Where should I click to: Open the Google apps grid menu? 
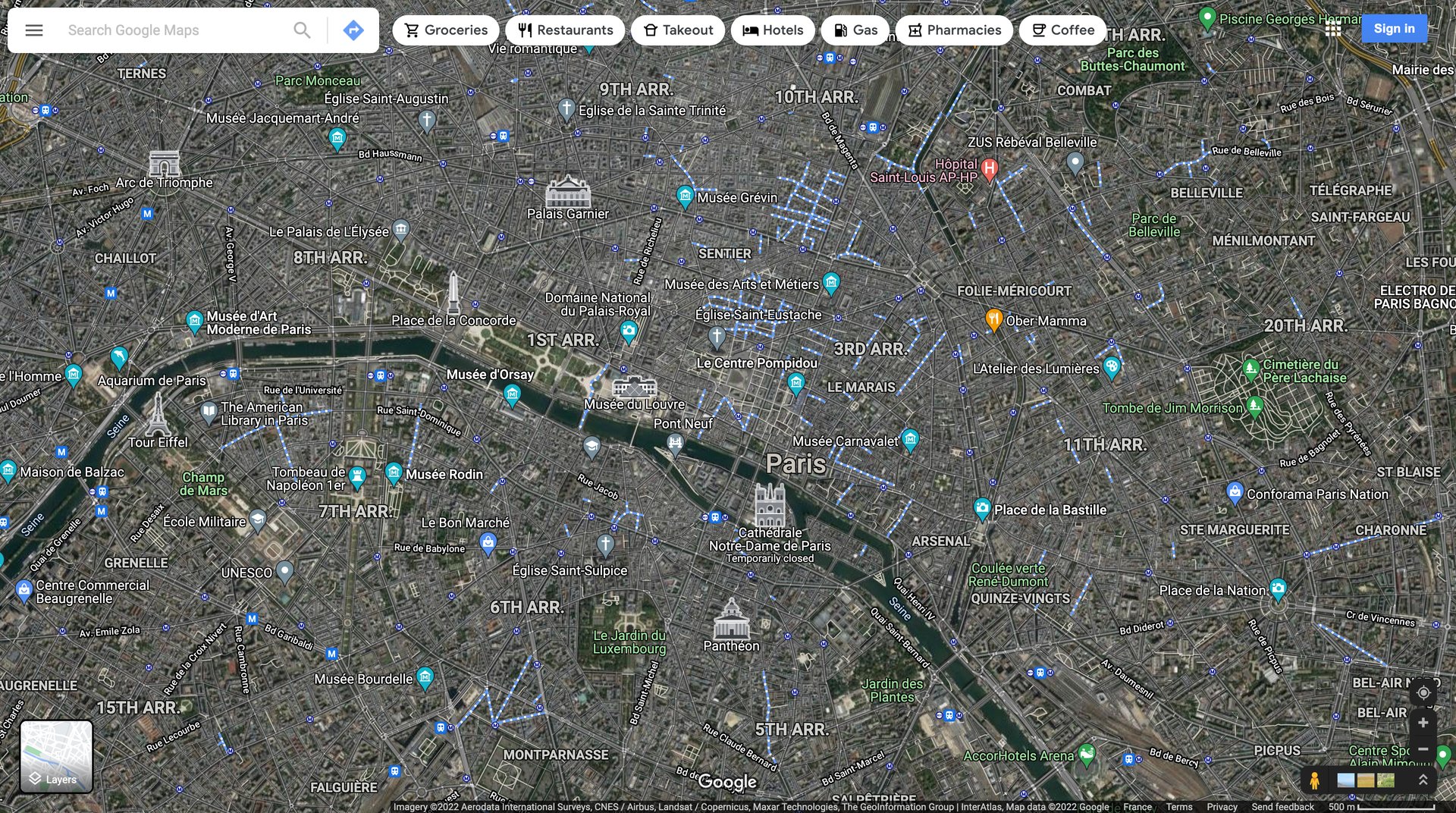tap(1333, 29)
